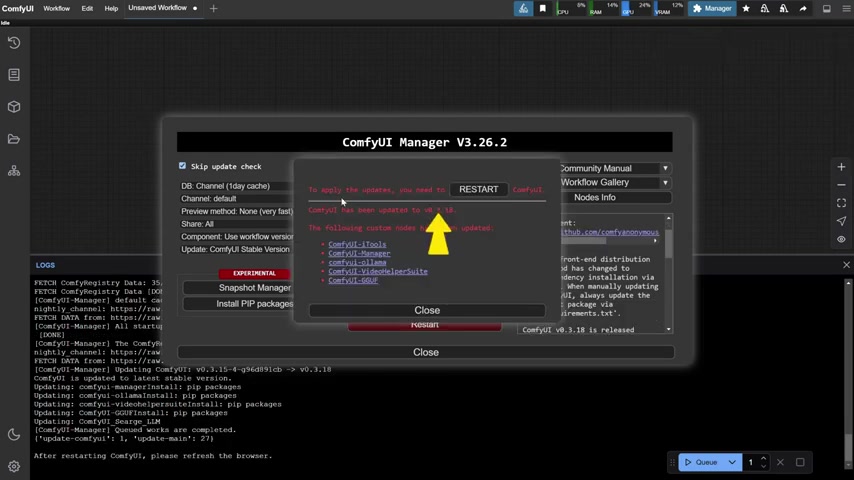Cancel current run with X icon by queue
The width and height of the screenshot is (854, 480).
click(x=780, y=462)
